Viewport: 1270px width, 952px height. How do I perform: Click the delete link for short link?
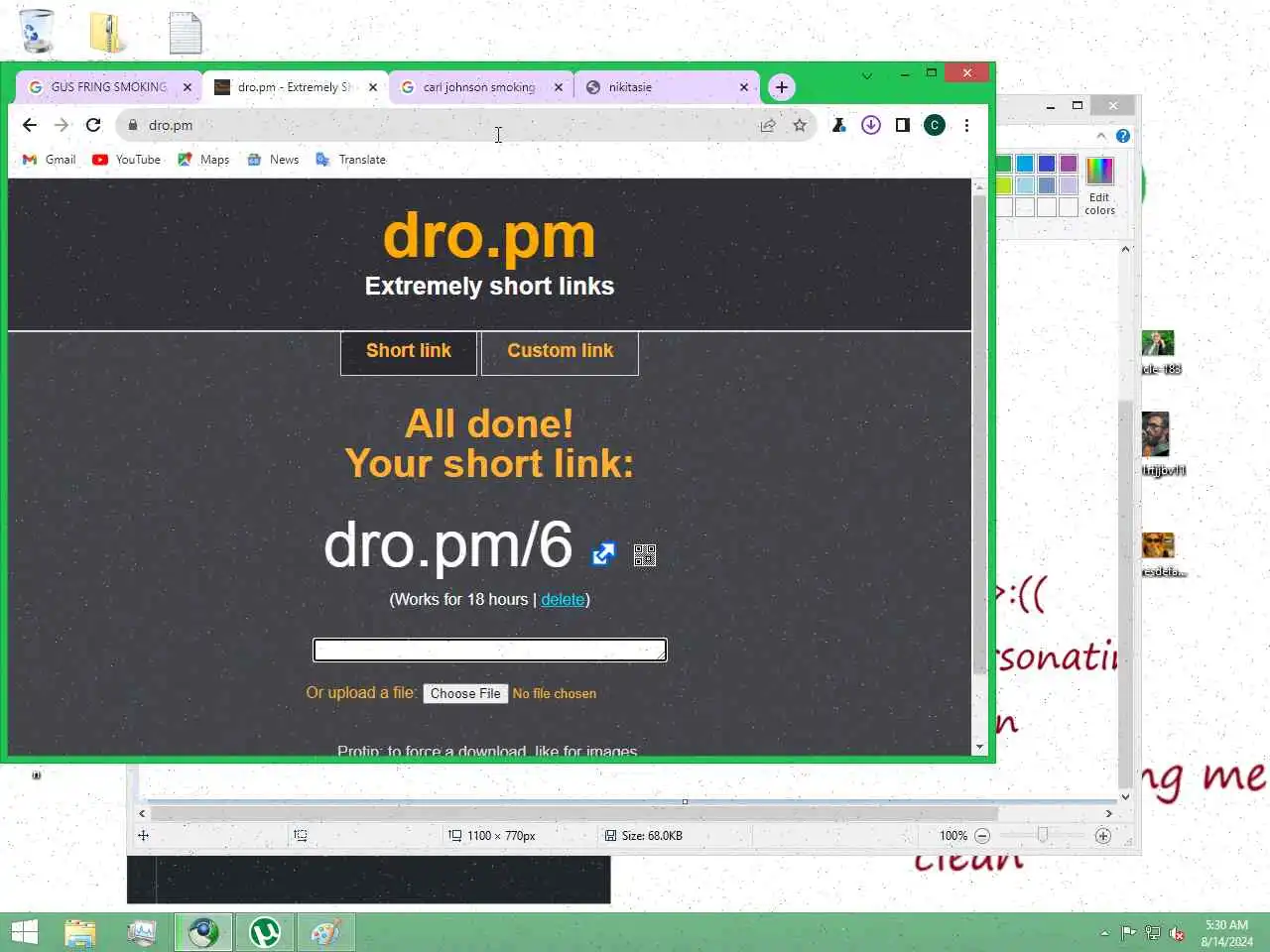(x=563, y=599)
